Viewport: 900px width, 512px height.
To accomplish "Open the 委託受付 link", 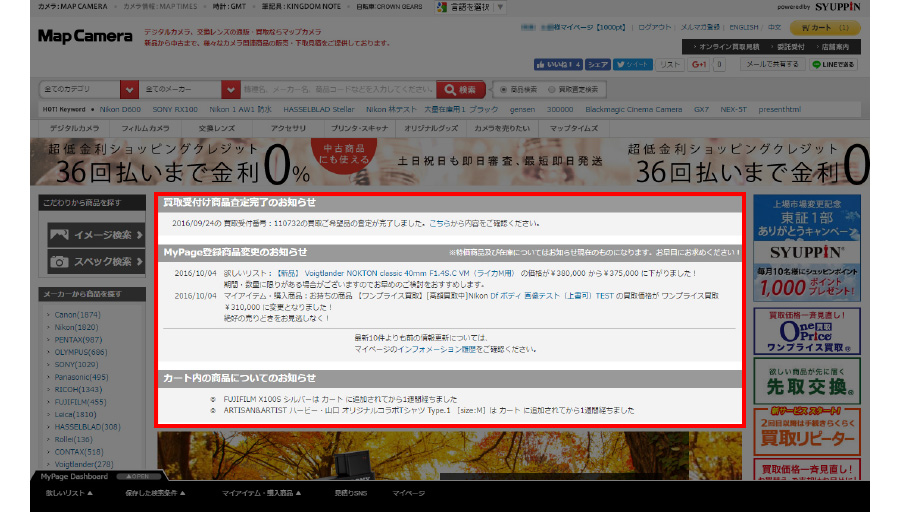I will pyautogui.click(x=790, y=47).
